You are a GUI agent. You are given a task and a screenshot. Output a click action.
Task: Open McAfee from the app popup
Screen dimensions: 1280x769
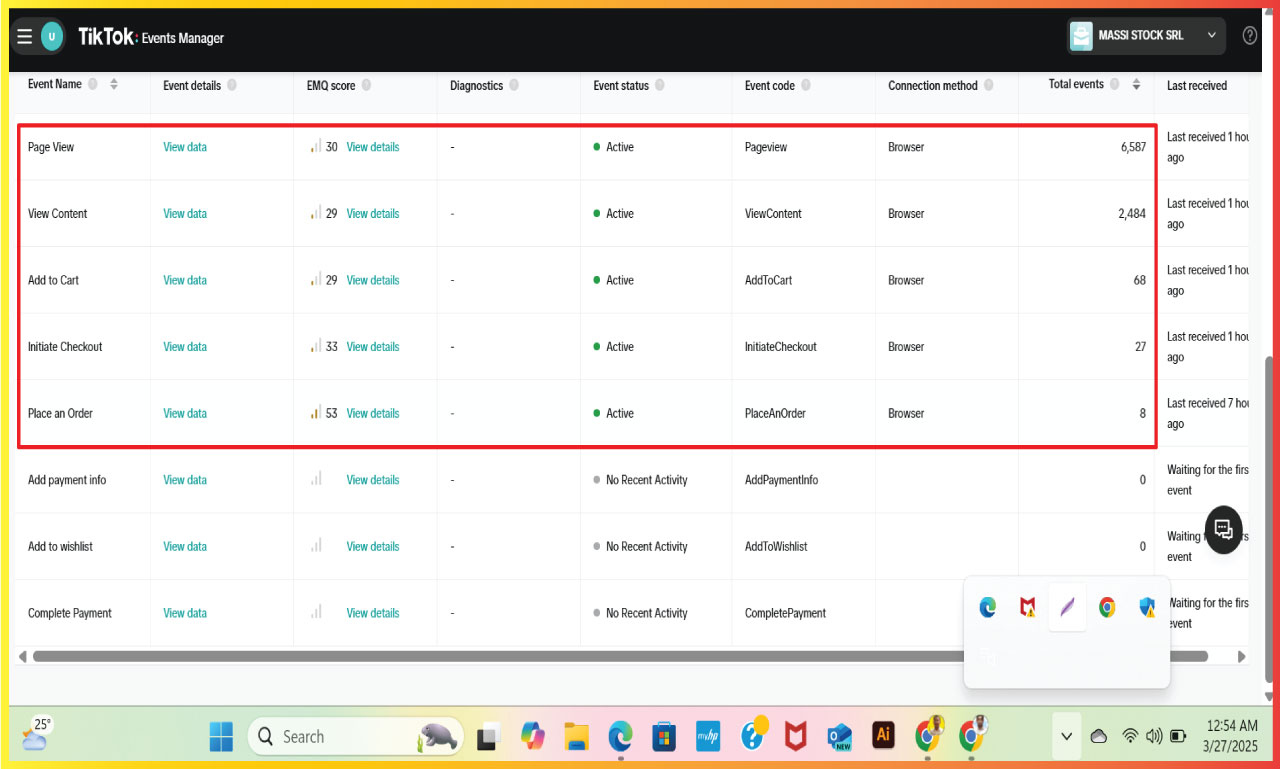click(x=1027, y=606)
